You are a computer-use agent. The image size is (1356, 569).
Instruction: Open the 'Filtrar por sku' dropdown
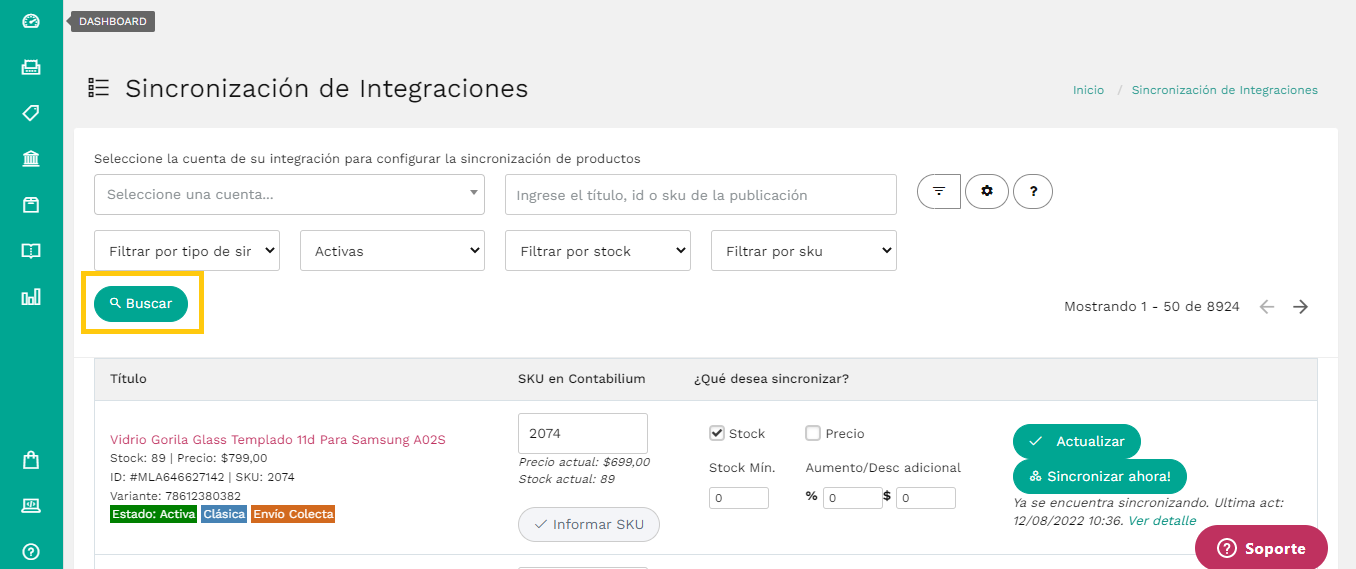[x=803, y=251]
